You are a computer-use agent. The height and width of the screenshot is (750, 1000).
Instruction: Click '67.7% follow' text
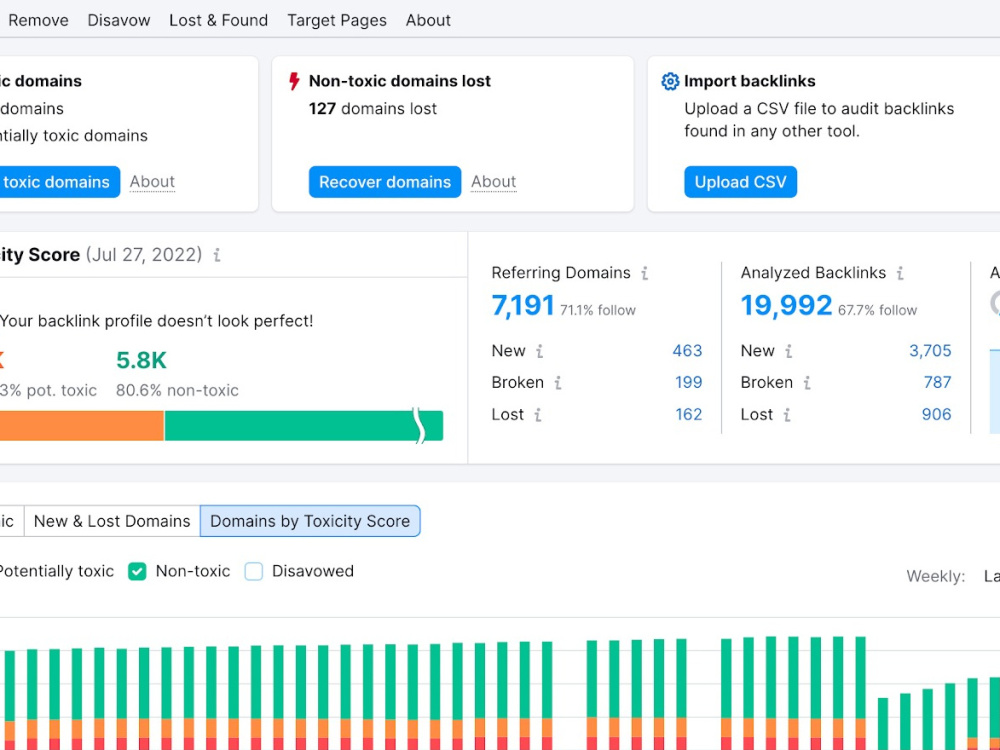tap(878, 311)
